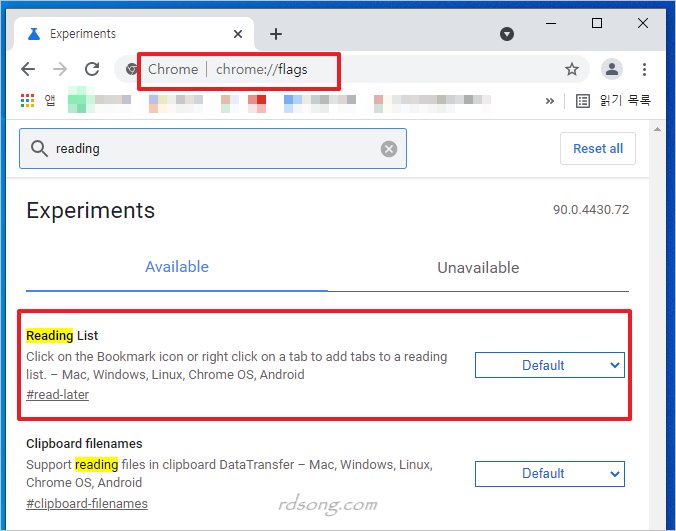Bookmark this page with the star icon
The width and height of the screenshot is (676, 531).
(572, 69)
